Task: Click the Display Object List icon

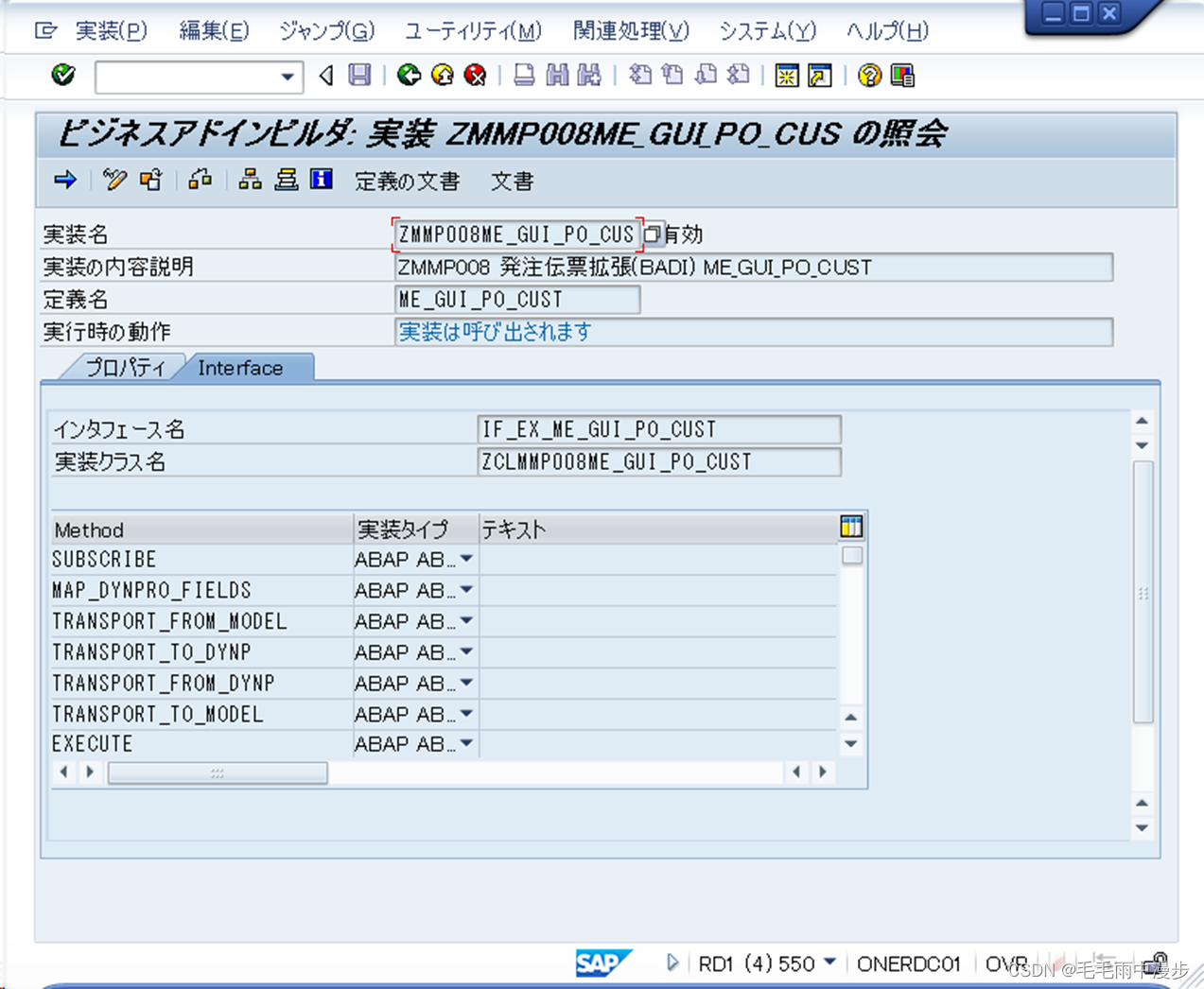Action: click(286, 180)
